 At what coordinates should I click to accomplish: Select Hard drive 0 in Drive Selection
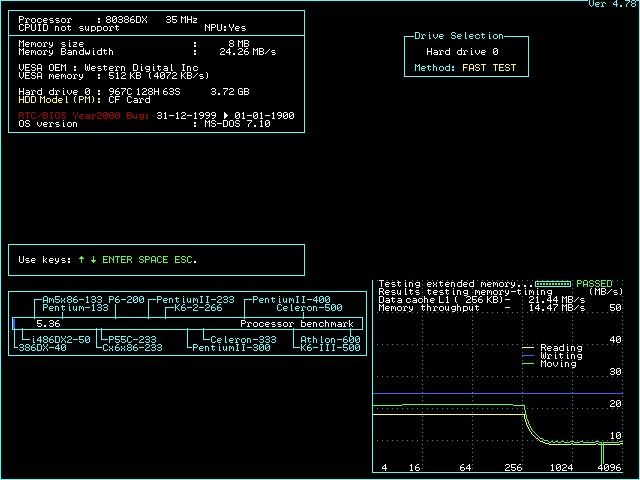[x=462, y=51]
